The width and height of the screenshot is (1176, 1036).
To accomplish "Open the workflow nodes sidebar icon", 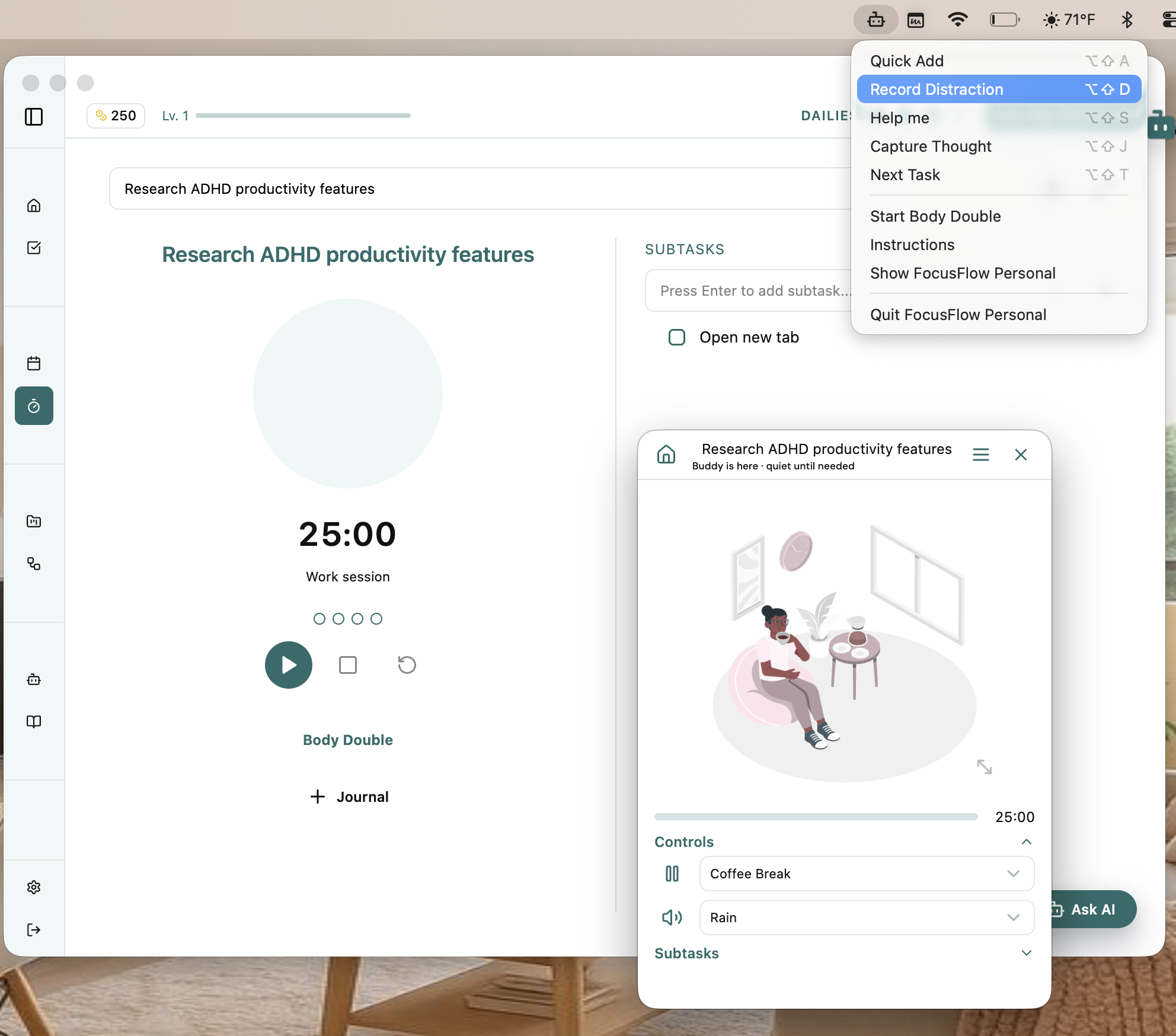I will pos(34,564).
